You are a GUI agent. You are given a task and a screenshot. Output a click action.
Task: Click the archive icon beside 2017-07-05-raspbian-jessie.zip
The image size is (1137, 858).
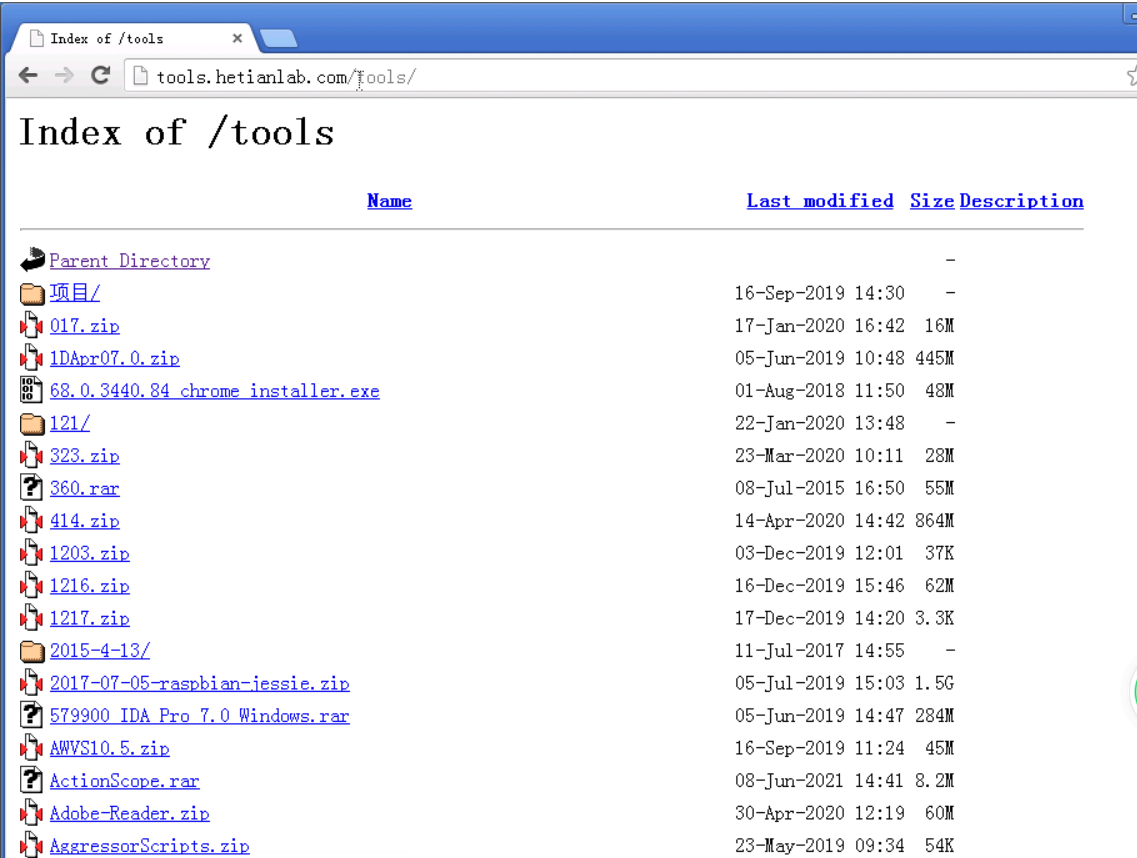31,682
